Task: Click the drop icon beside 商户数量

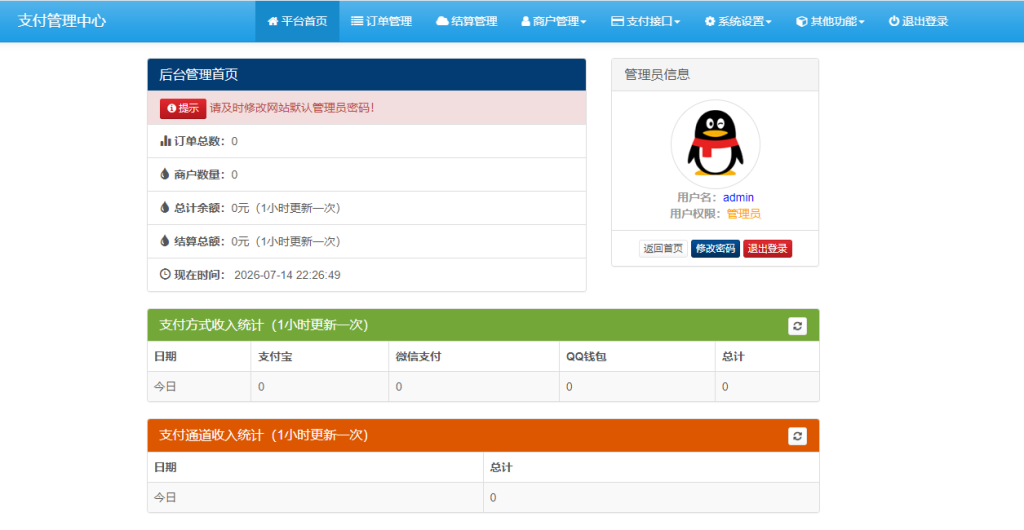Action: (165, 174)
